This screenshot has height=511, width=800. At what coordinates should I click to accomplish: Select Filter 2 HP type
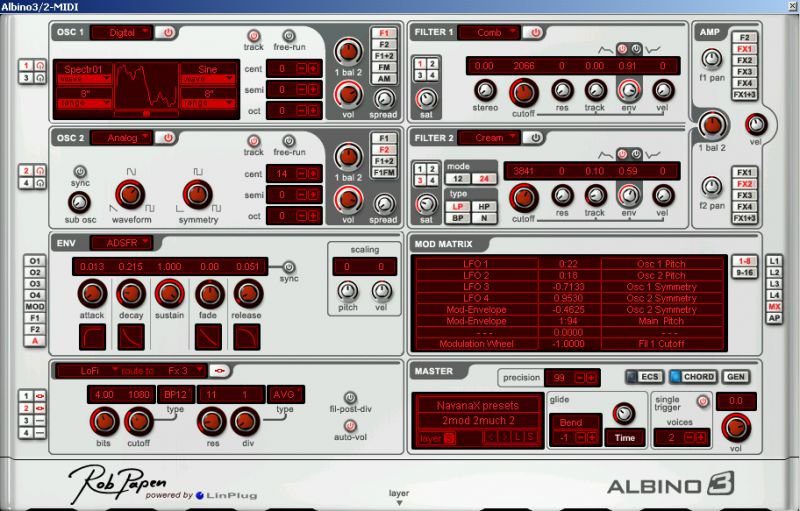click(484, 207)
